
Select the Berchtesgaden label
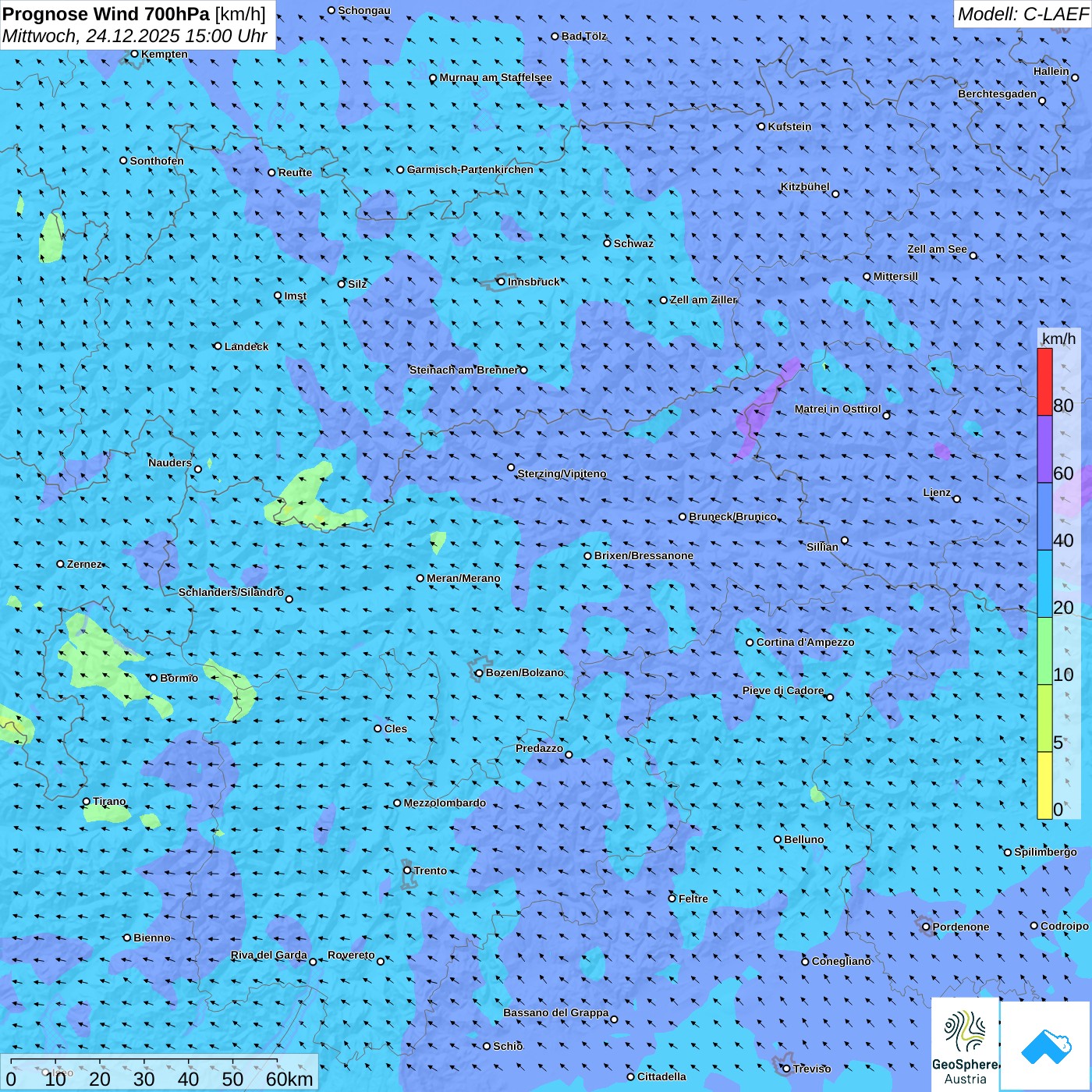[997, 94]
